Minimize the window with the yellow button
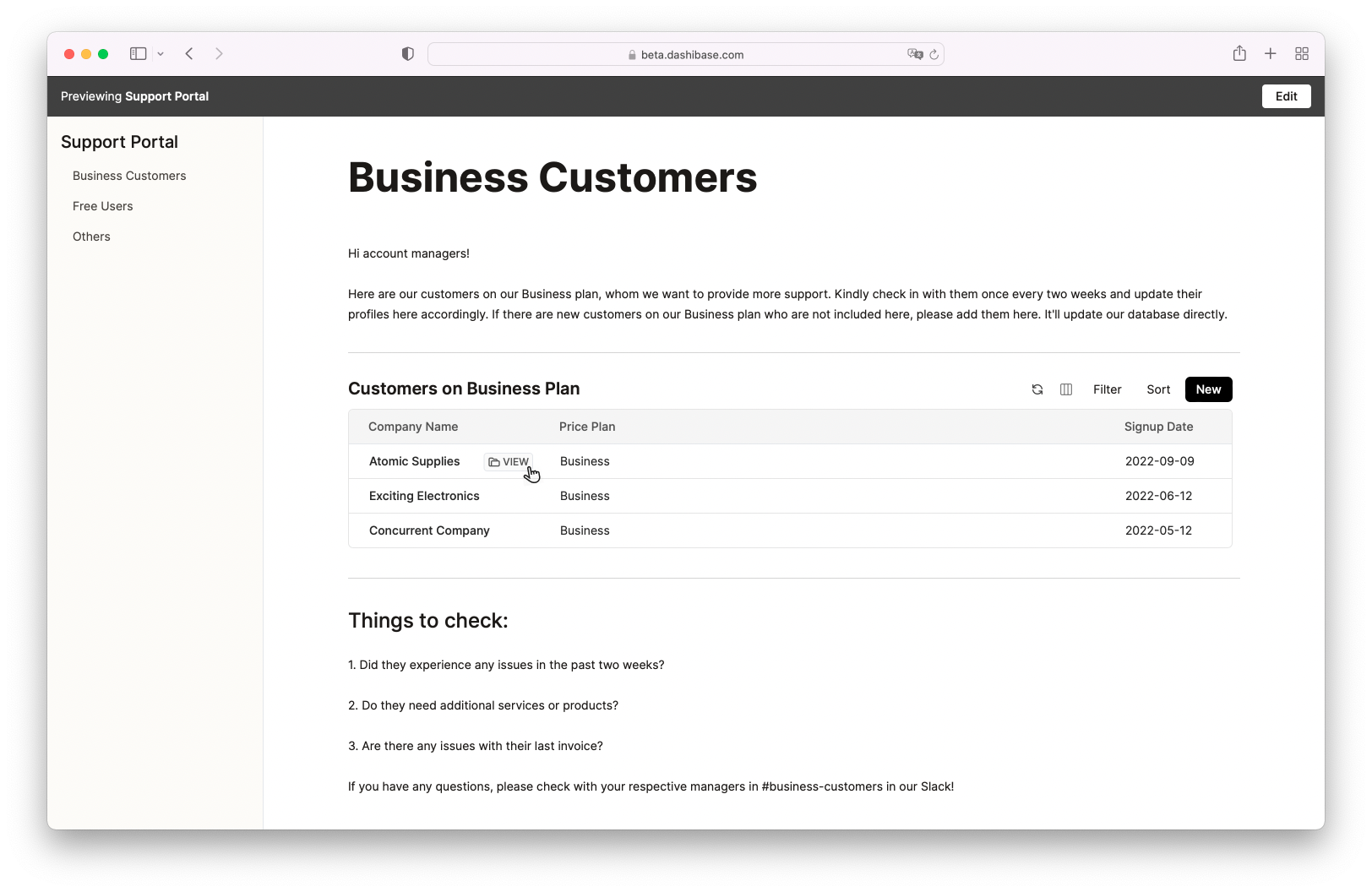The image size is (1372, 892). click(x=86, y=54)
